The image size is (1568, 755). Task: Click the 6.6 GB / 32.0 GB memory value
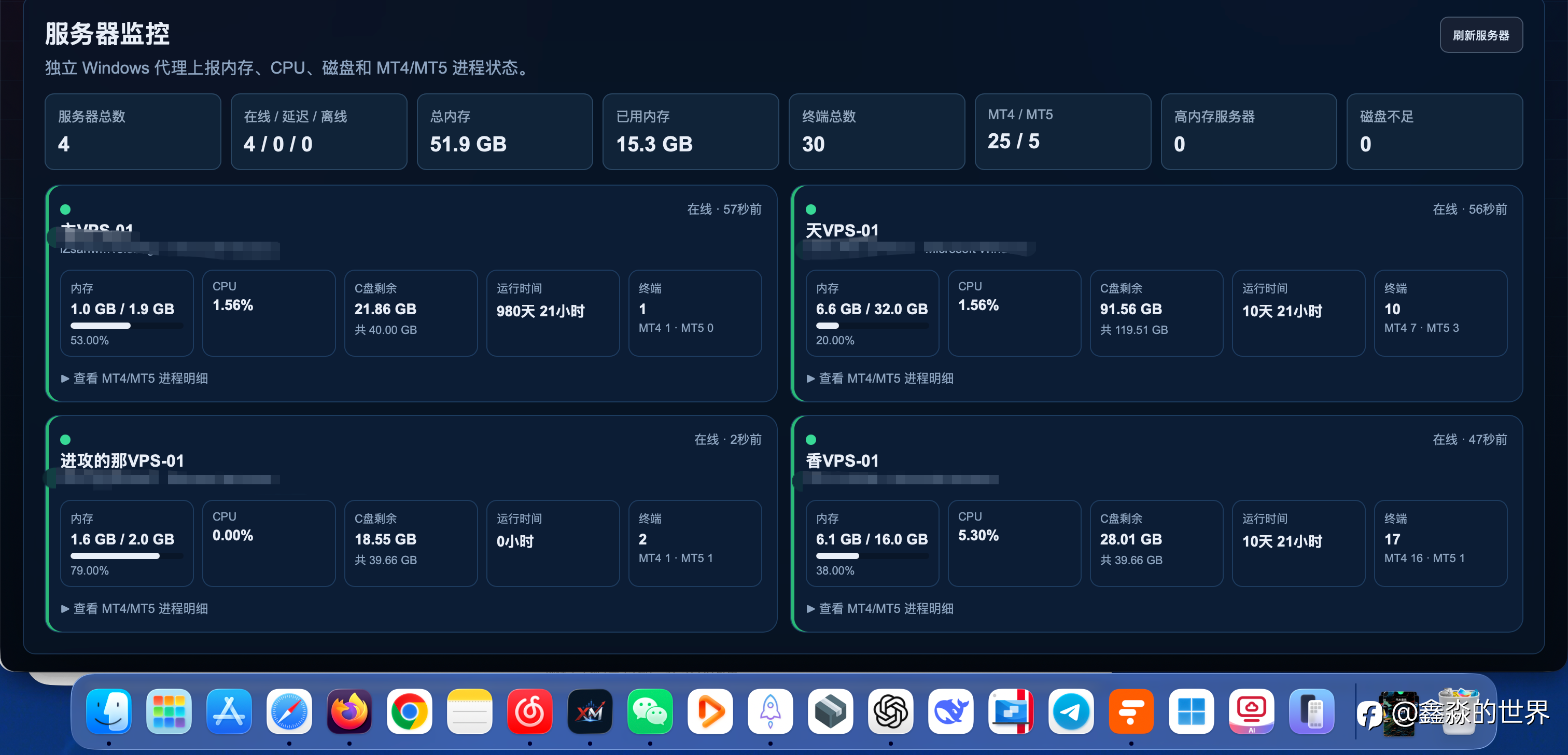coord(872,309)
